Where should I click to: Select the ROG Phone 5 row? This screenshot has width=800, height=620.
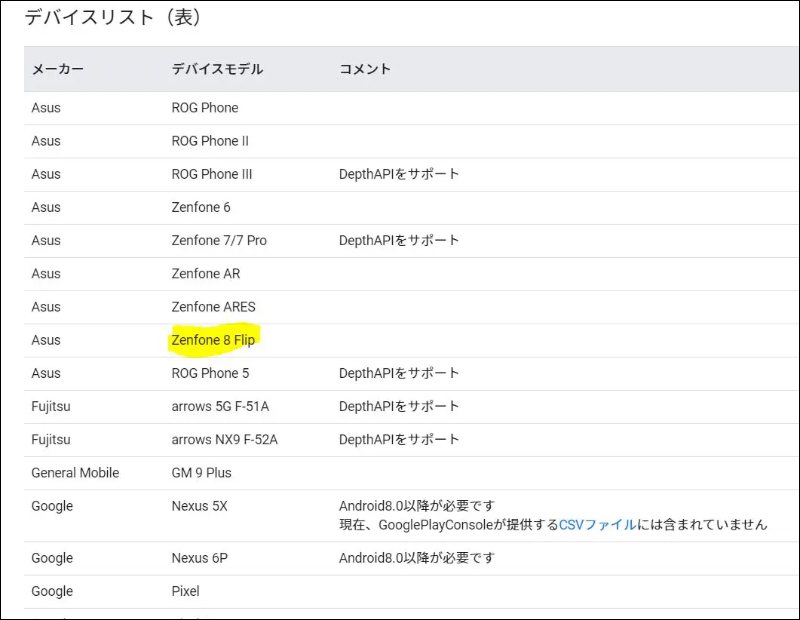[x=210, y=373]
